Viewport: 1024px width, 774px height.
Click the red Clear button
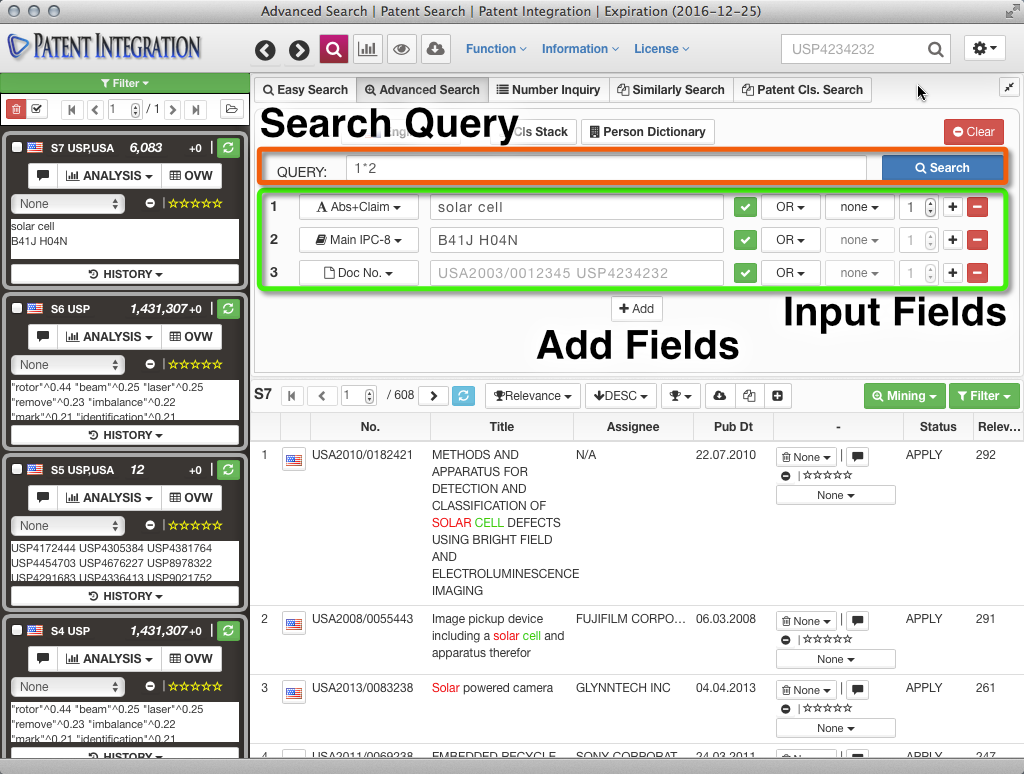974,132
